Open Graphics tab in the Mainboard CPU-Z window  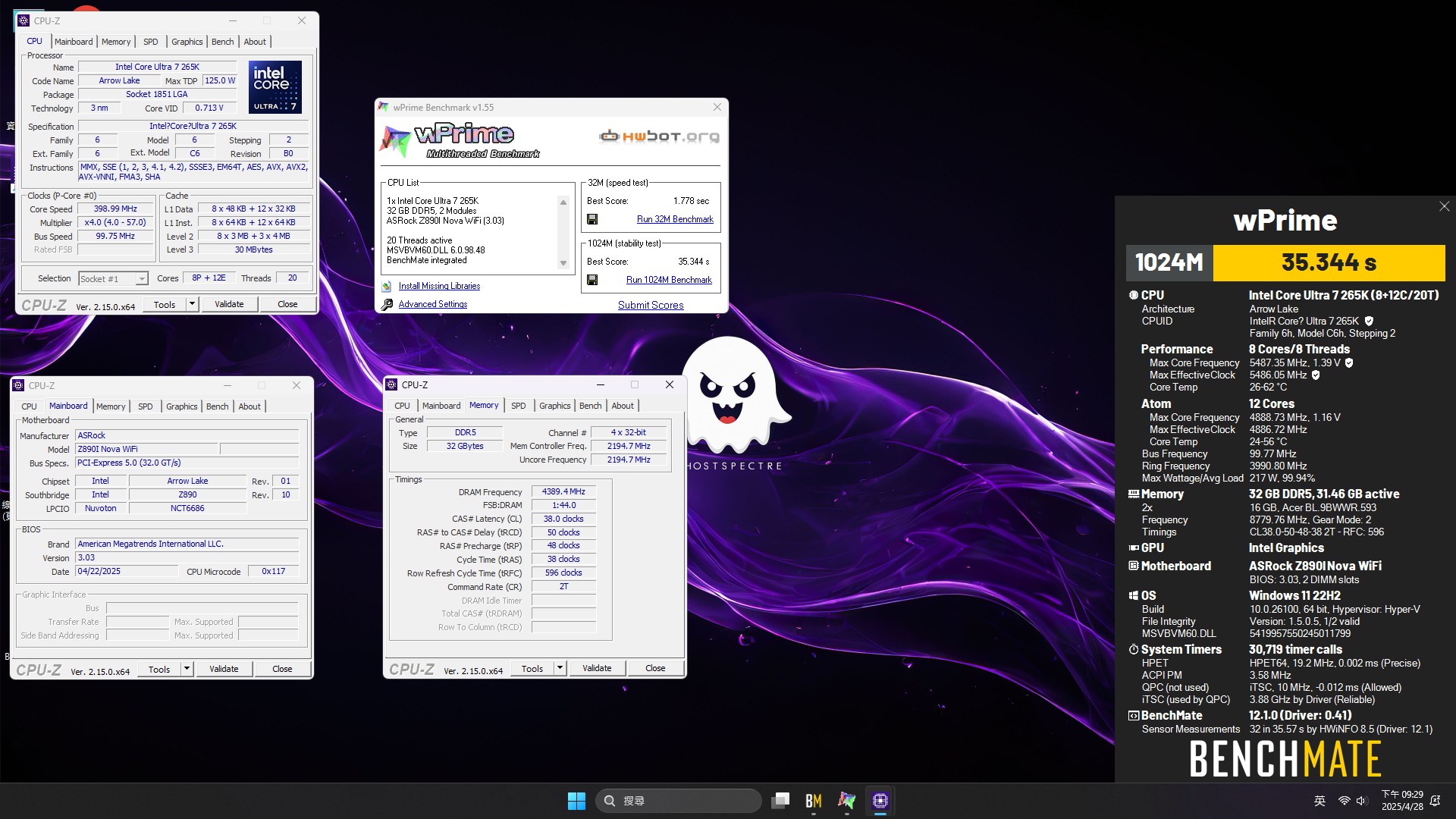182,406
